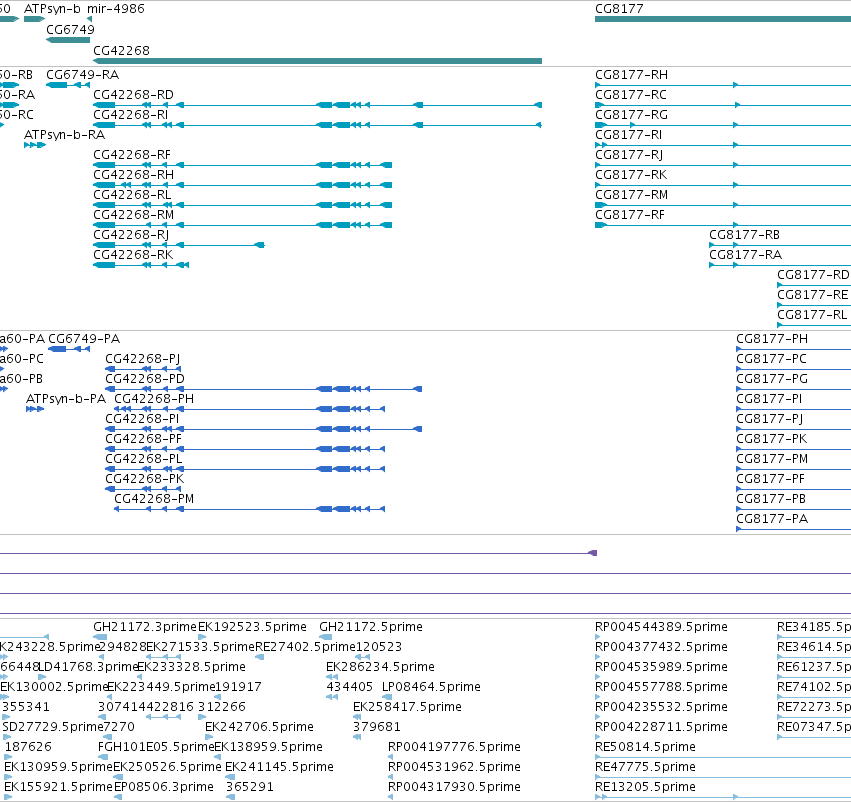851x802 pixels.
Task: Click transcript label CG42268-RH
Action: pyautogui.click(x=134, y=175)
